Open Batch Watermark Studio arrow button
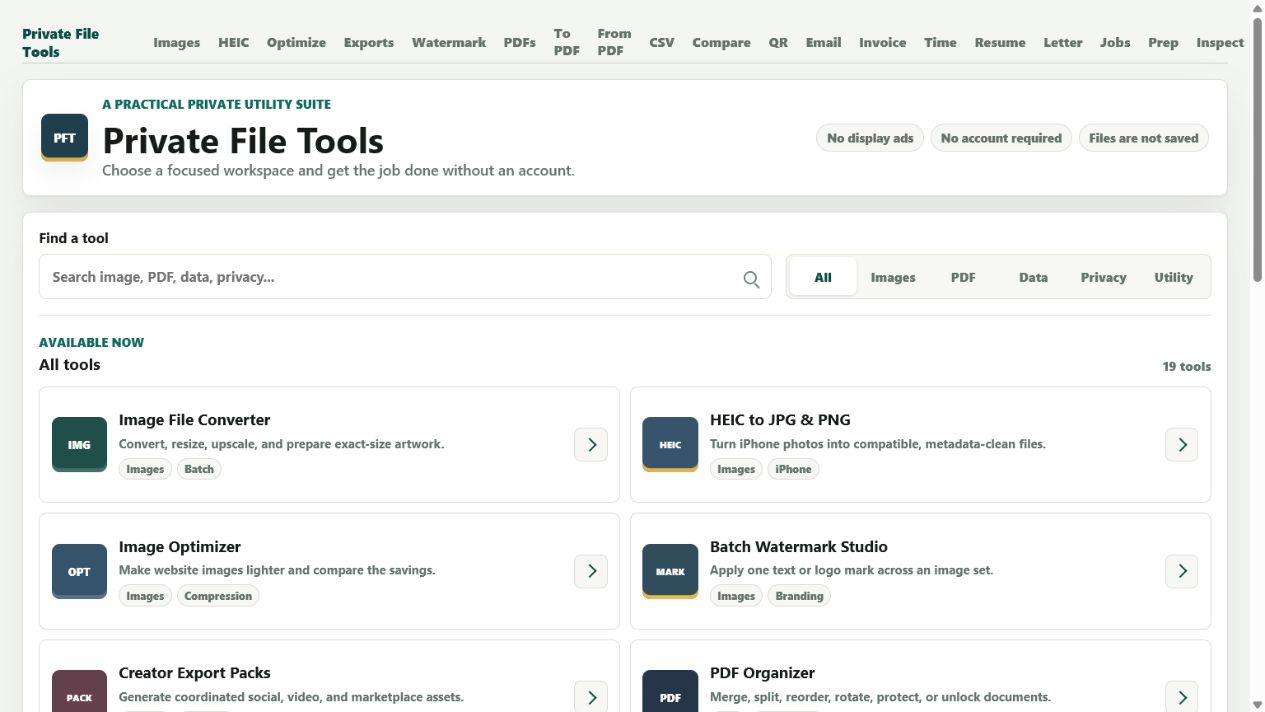Screen dimensions: 1265x712 (x=1182, y=571)
